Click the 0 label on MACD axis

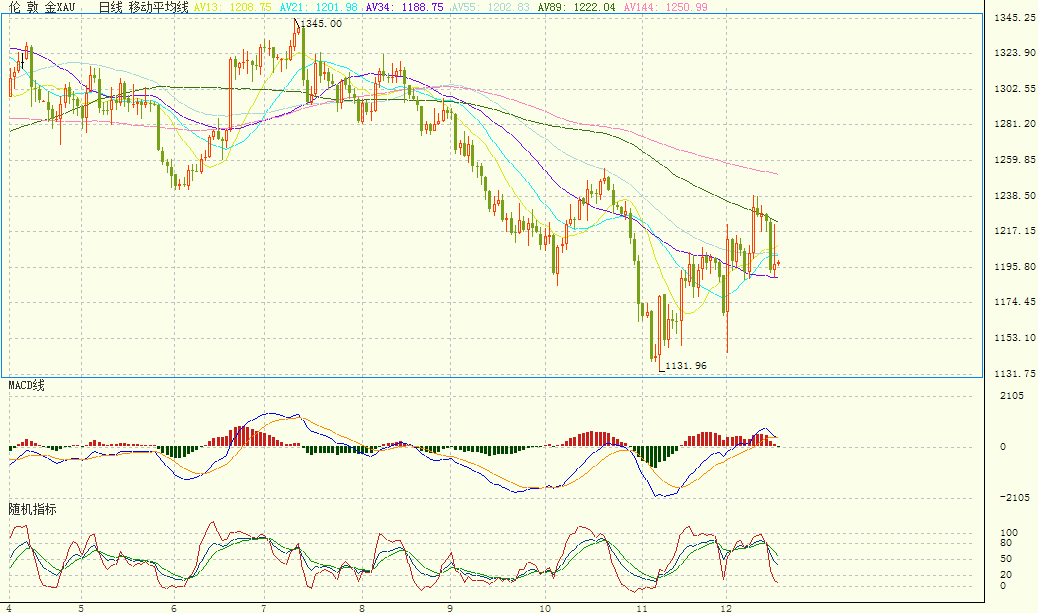tap(1003, 447)
